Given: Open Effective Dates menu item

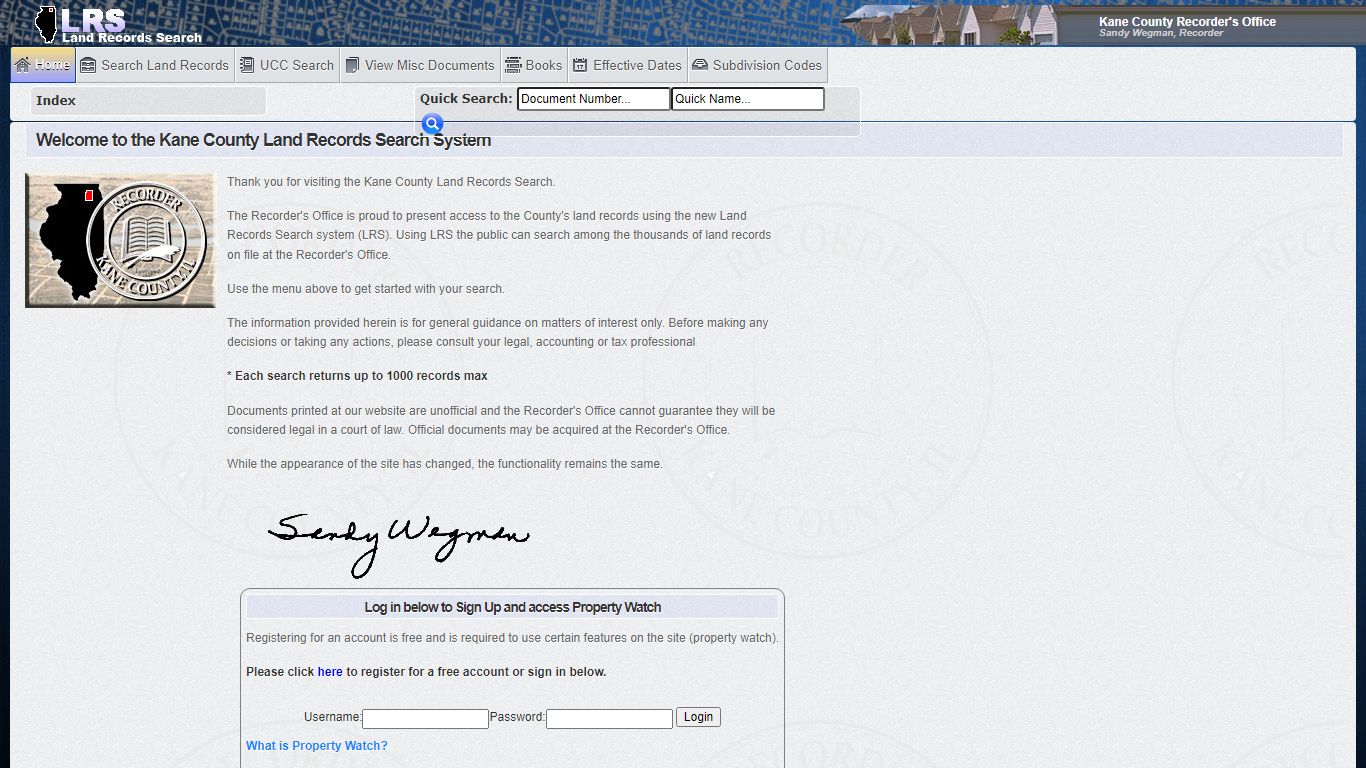Looking at the screenshot, I should pyautogui.click(x=627, y=65).
